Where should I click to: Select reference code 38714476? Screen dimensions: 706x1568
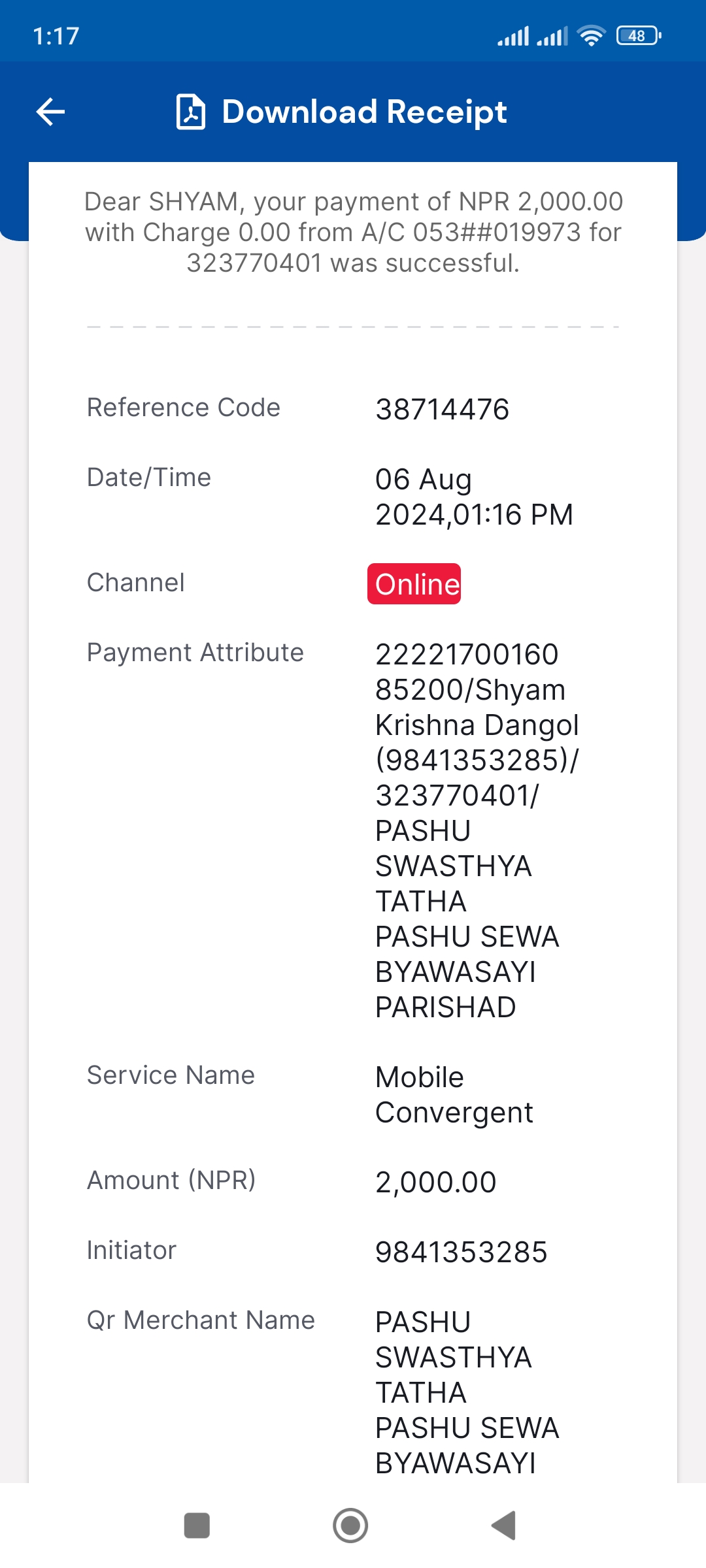tap(442, 410)
